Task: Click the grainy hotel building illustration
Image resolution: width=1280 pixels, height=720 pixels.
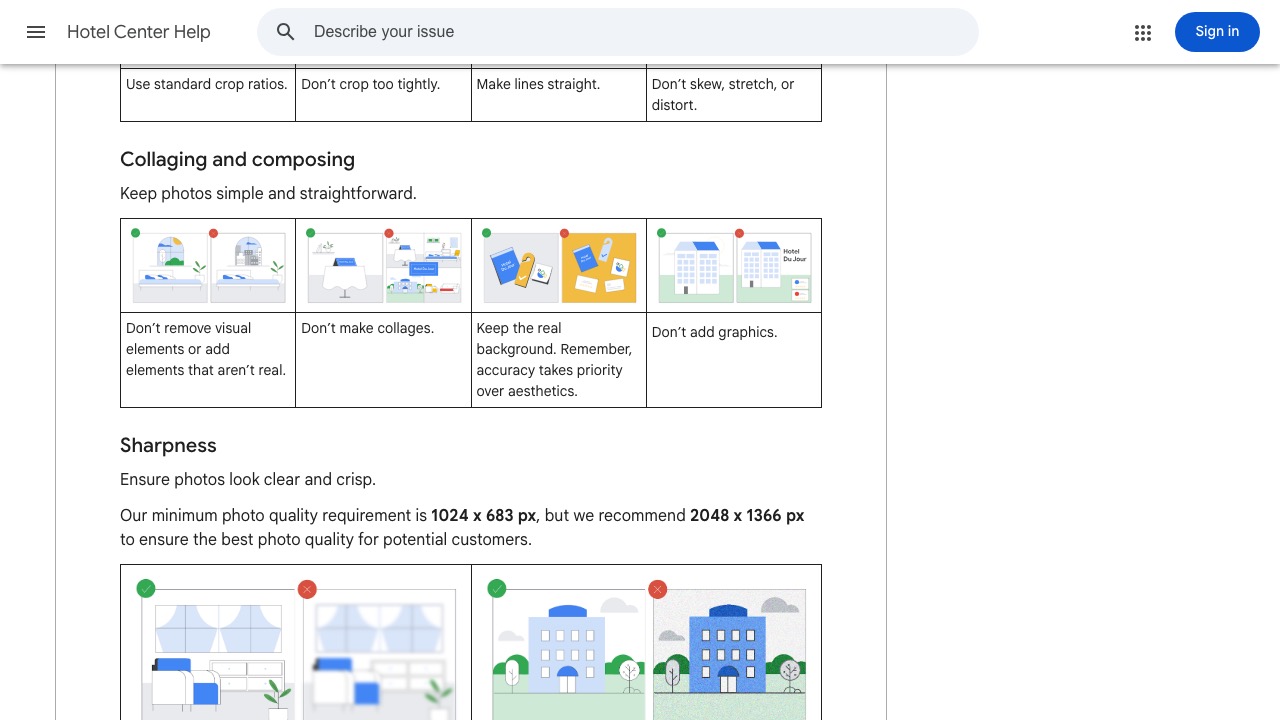Action: click(730, 654)
